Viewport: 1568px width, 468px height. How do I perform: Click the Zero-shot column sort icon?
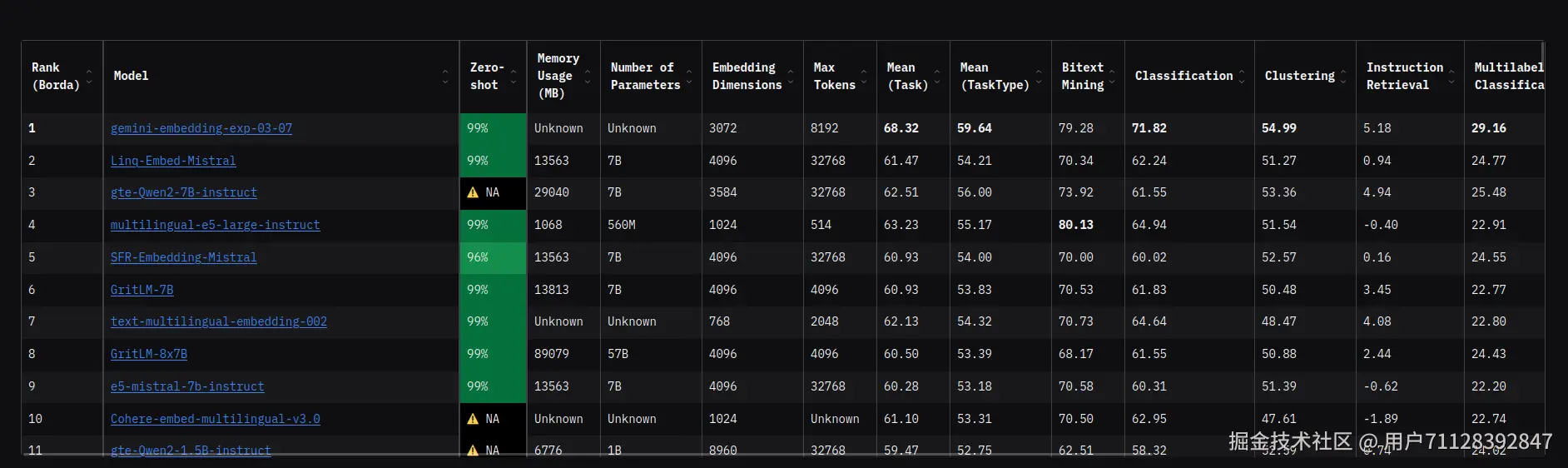(513, 77)
